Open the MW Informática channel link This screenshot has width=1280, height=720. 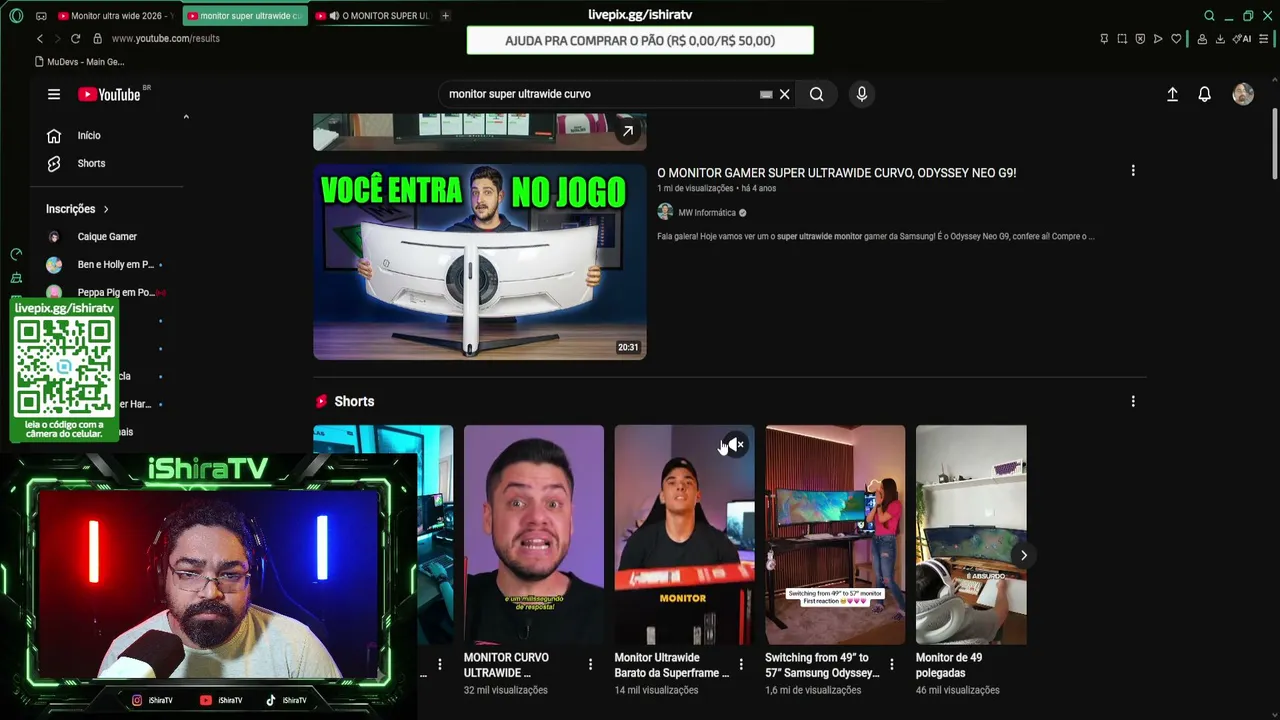(x=706, y=212)
